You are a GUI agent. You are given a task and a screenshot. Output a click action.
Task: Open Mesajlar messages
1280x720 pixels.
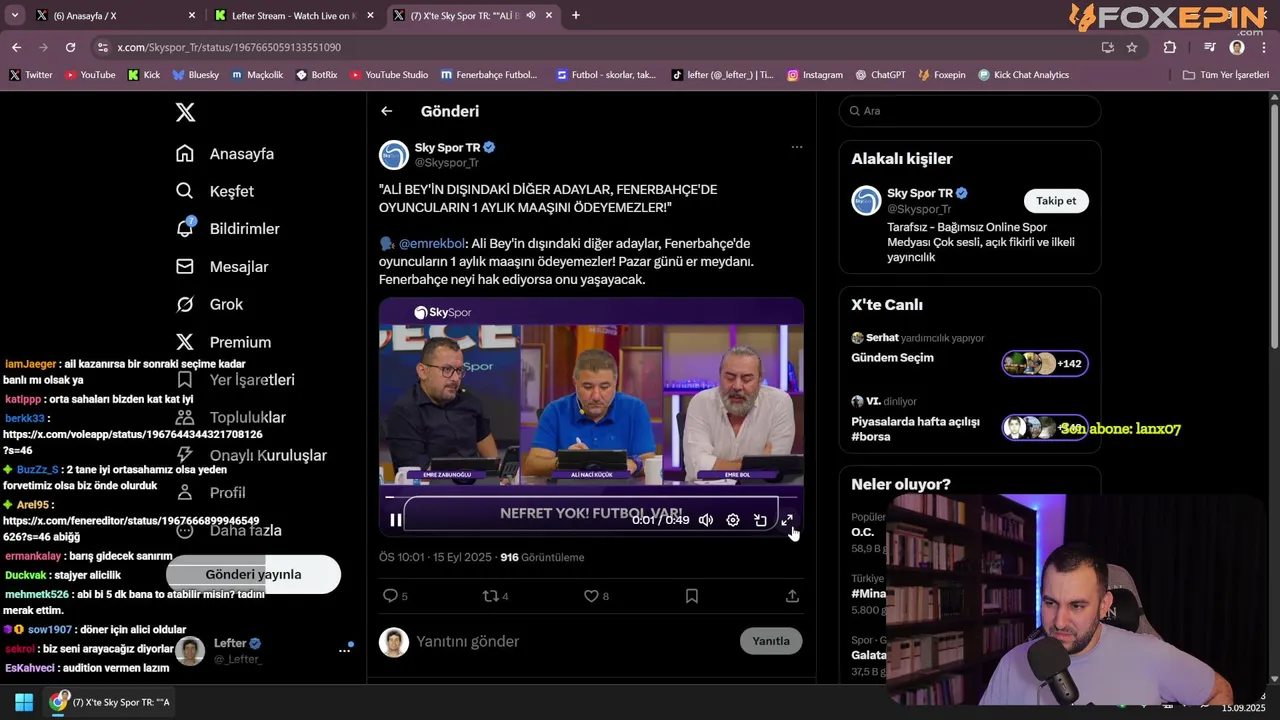click(x=222, y=267)
